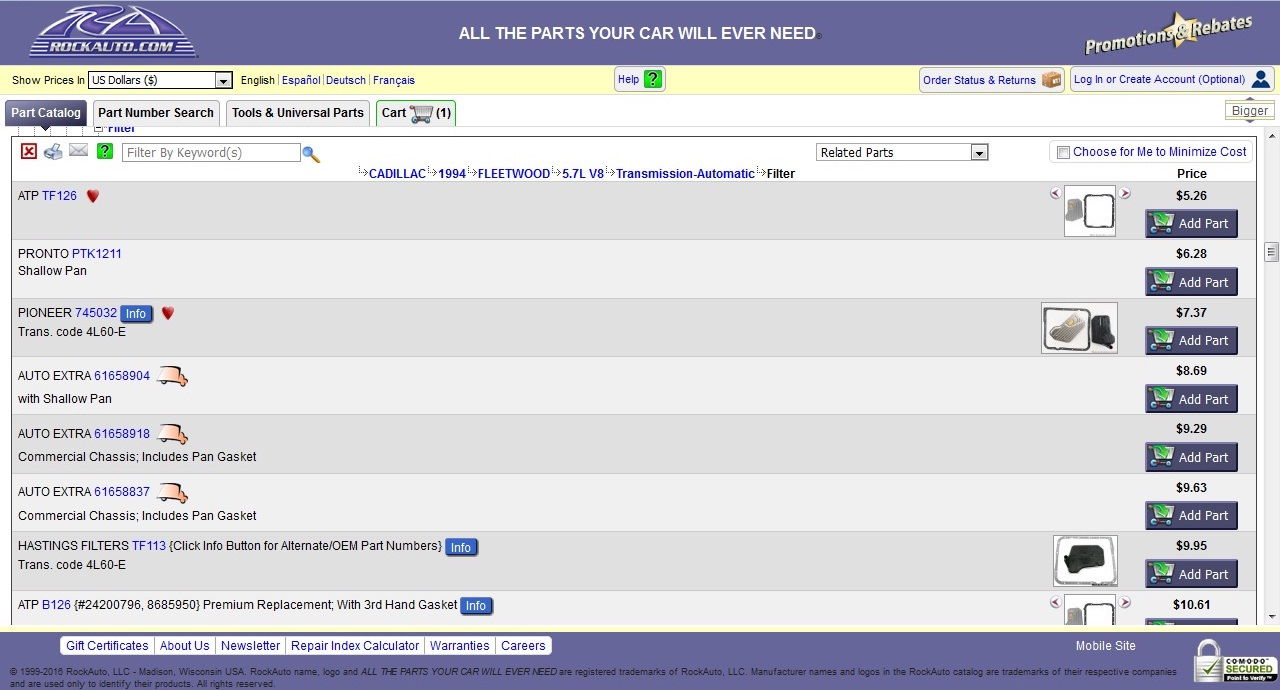This screenshot has height=690, width=1280.
Task: Open Newsletter footer link
Action: (251, 646)
